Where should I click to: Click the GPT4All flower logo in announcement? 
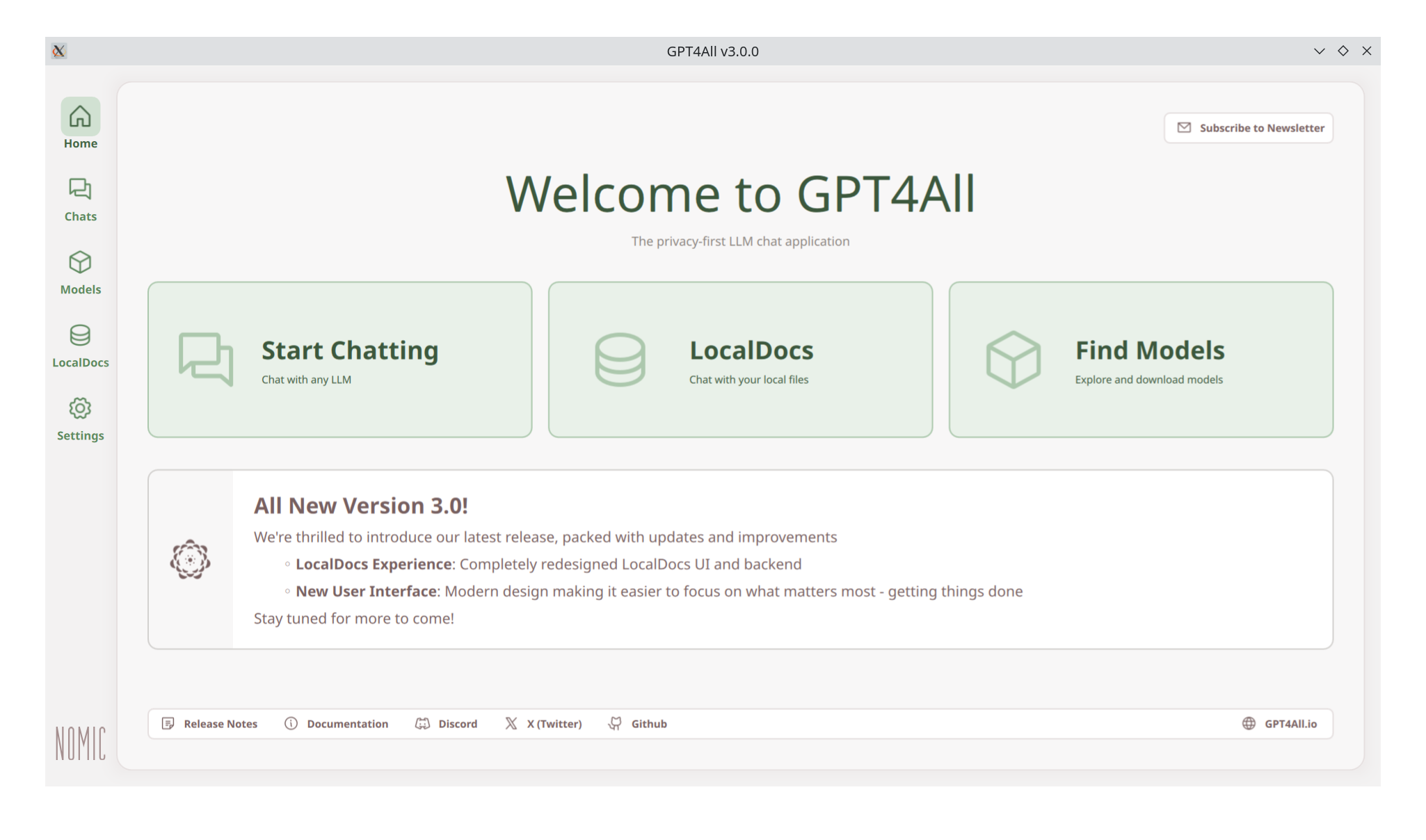coord(190,560)
